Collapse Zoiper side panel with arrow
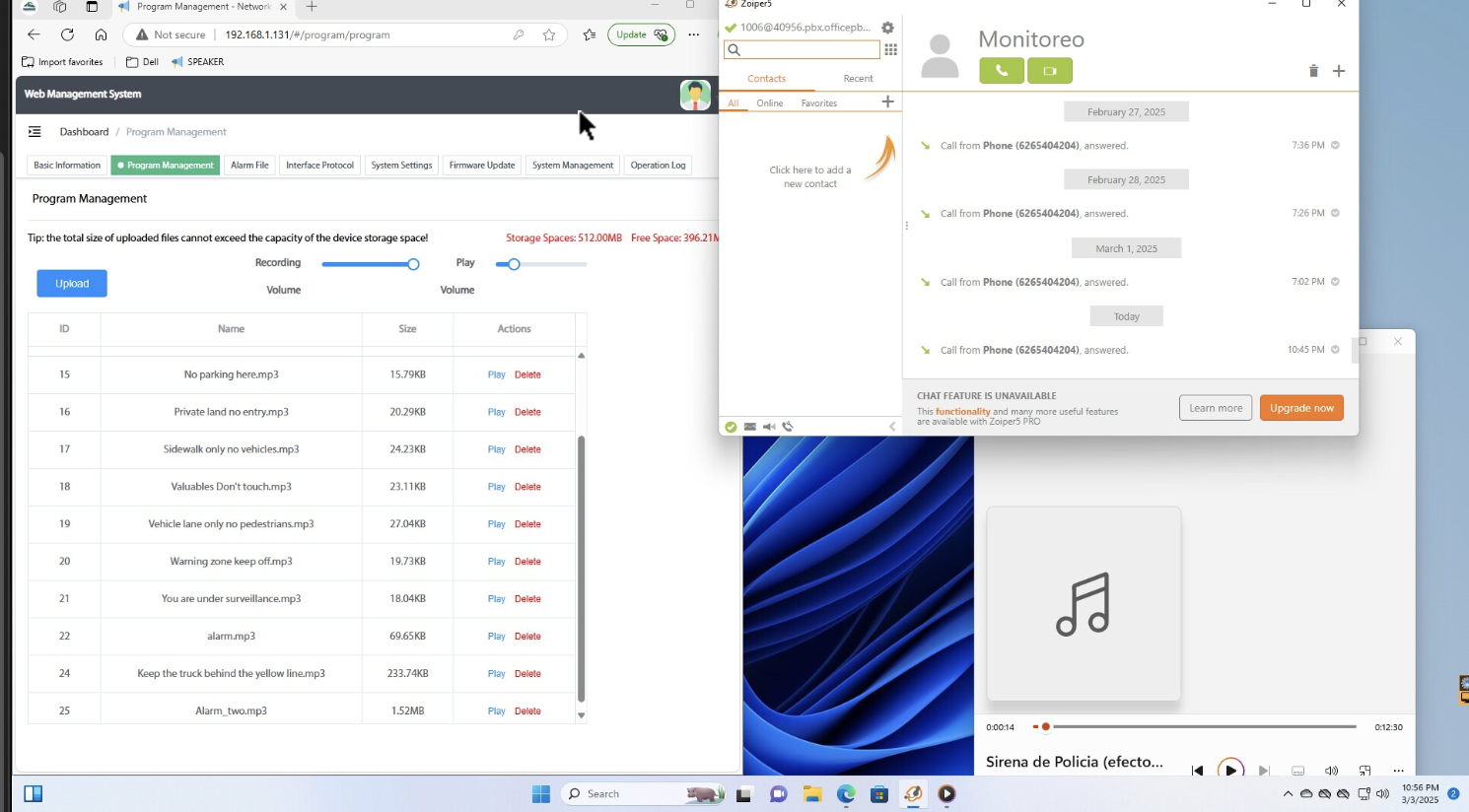 (892, 427)
